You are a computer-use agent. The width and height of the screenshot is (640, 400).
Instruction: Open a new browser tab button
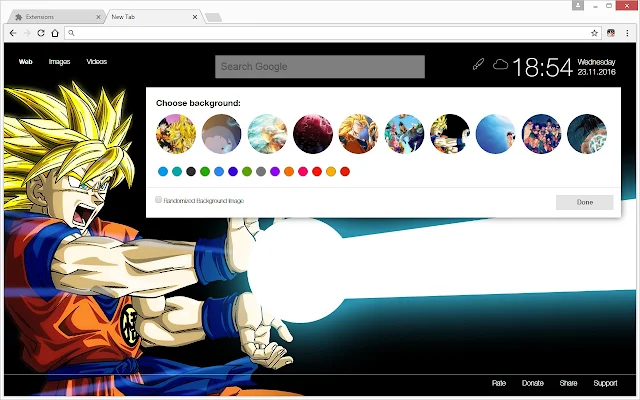(213, 17)
